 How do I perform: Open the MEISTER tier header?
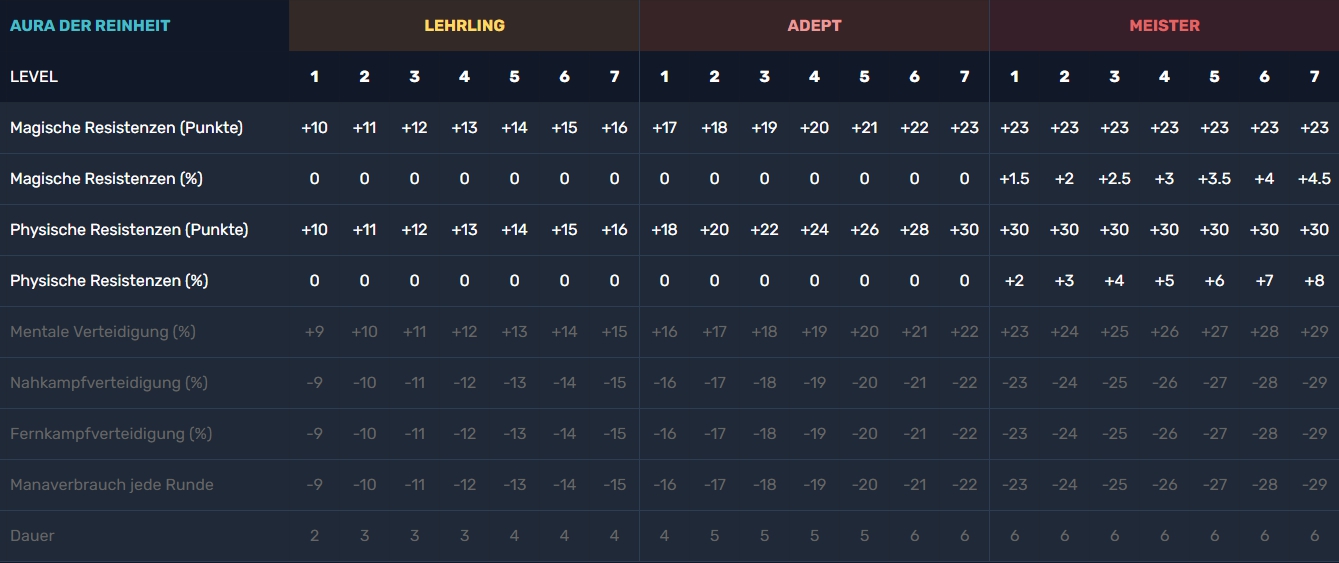(x=1164, y=26)
